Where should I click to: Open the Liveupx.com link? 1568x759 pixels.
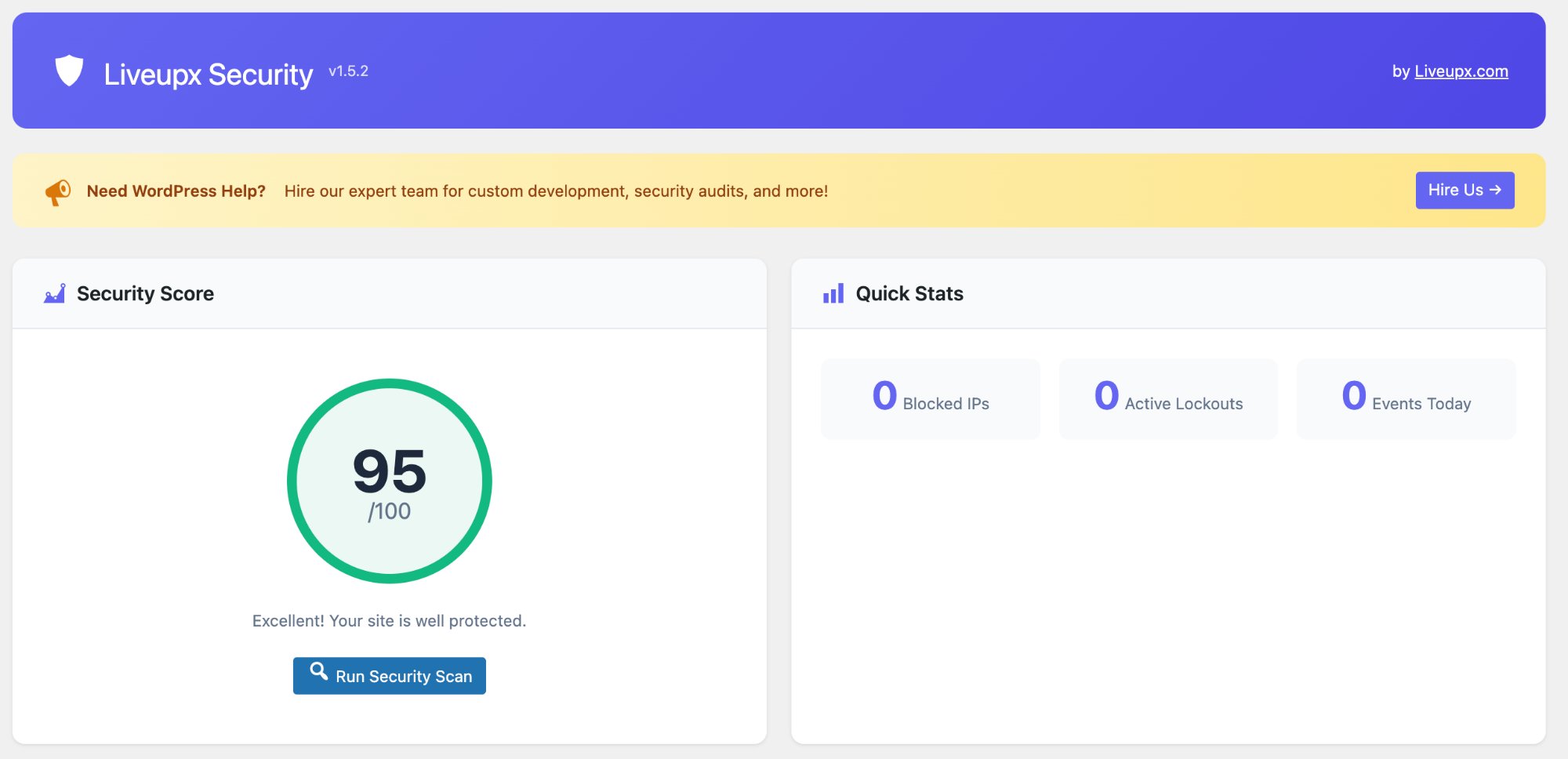click(x=1461, y=71)
